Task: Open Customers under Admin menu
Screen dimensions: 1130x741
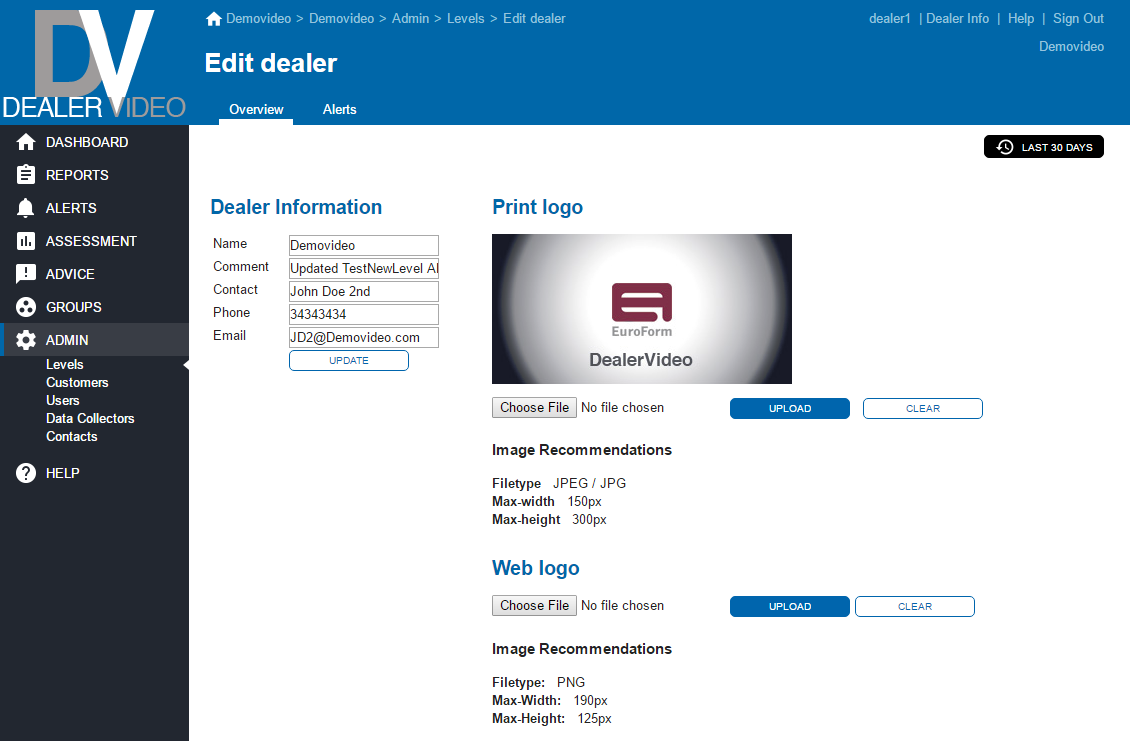Action: 77,382
